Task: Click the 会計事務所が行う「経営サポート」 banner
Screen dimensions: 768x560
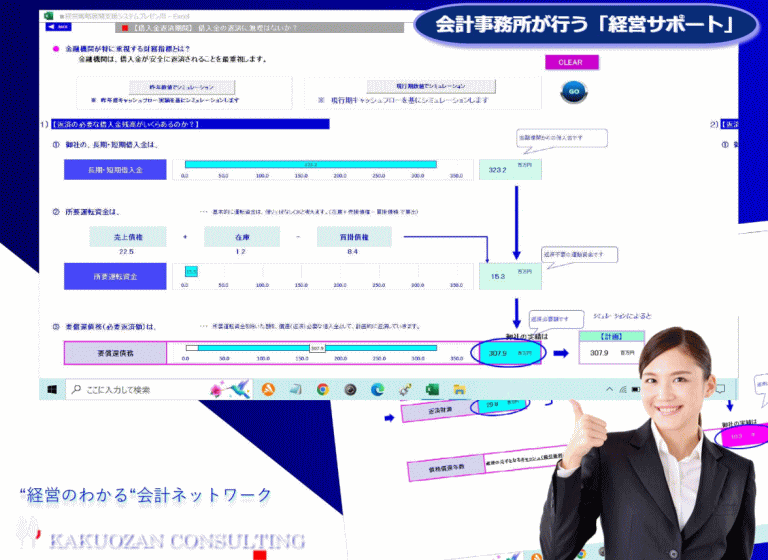Action: [585, 24]
